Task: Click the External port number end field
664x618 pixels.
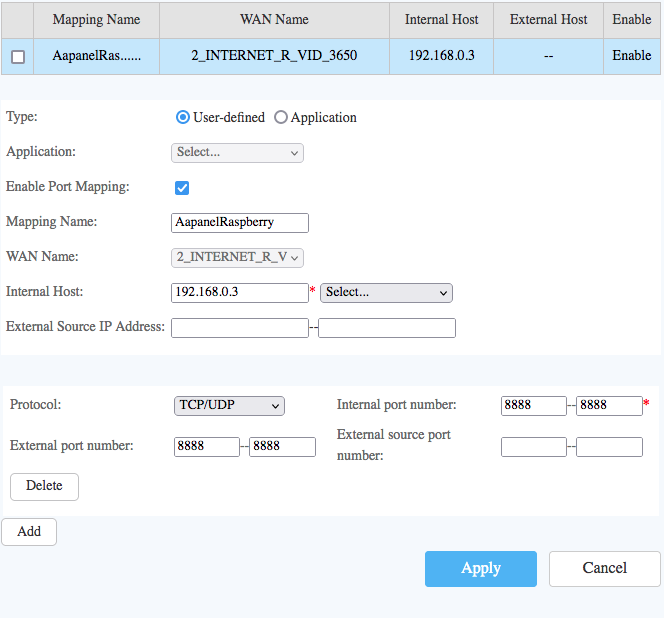Action: [x=282, y=447]
